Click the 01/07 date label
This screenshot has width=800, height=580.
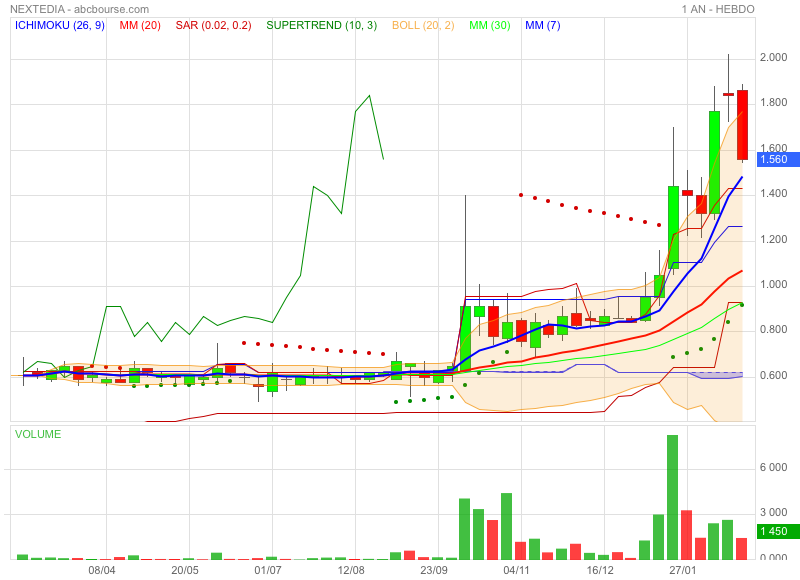pyautogui.click(x=267, y=570)
